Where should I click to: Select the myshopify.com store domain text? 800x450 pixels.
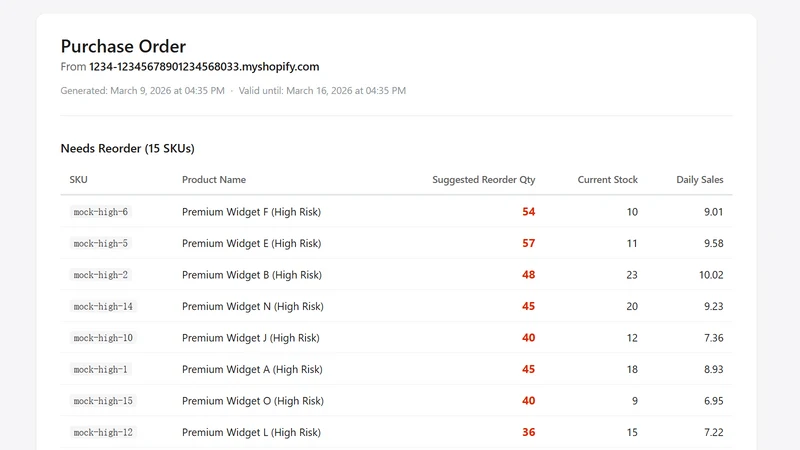point(204,67)
